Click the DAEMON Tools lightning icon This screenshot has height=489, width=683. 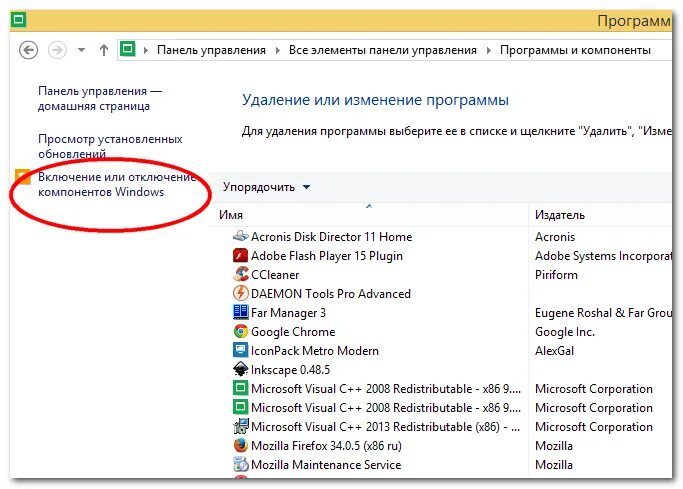point(240,293)
